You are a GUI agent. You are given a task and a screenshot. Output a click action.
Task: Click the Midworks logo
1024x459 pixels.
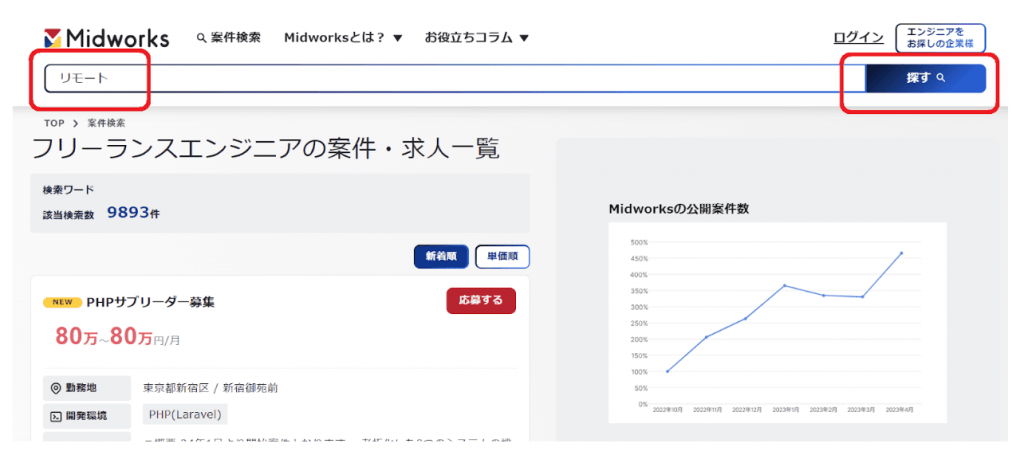(107, 38)
